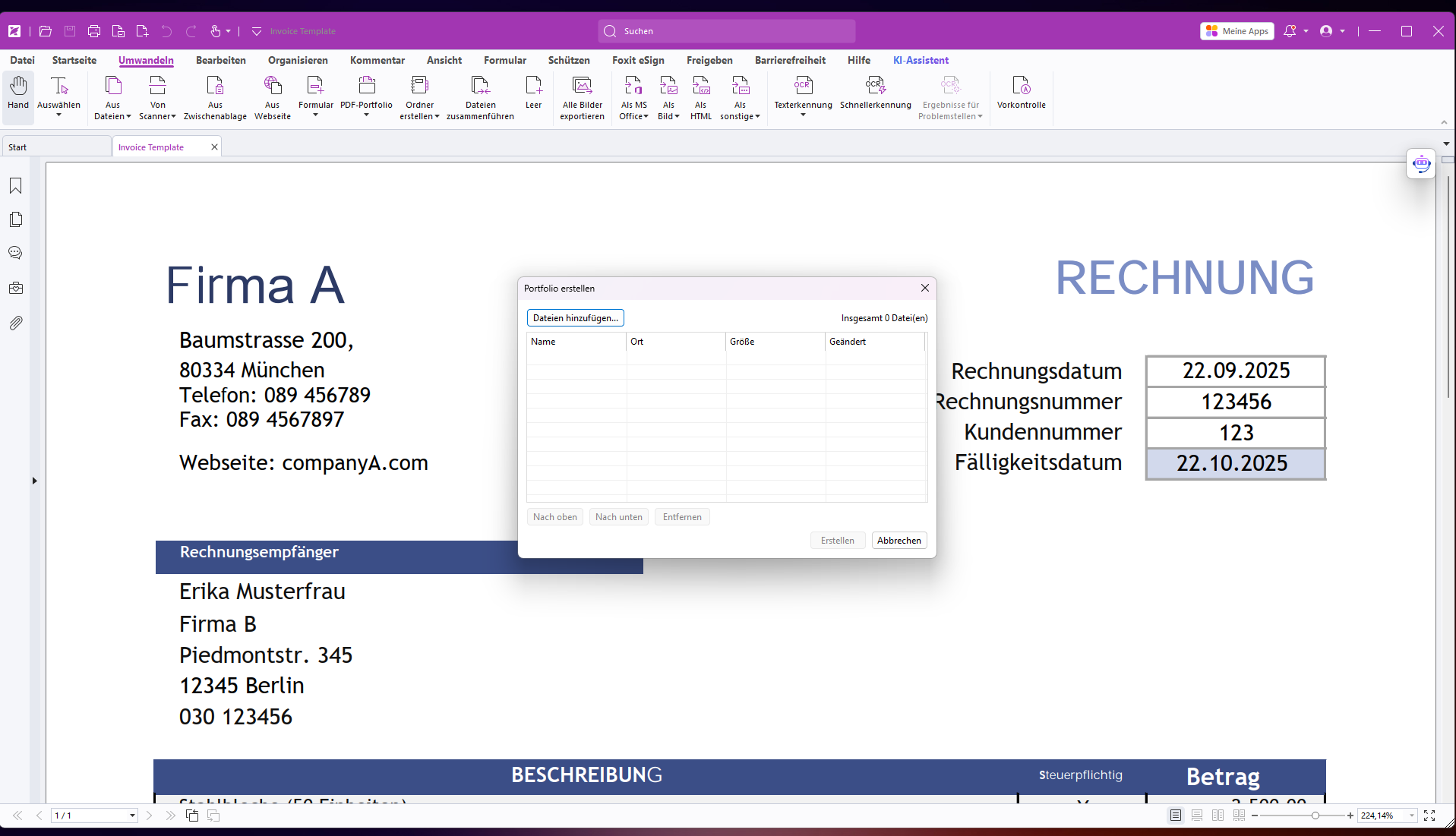Viewport: 1456px width, 836px height.
Task: Open the comments panel in sidebar
Action: (15, 253)
